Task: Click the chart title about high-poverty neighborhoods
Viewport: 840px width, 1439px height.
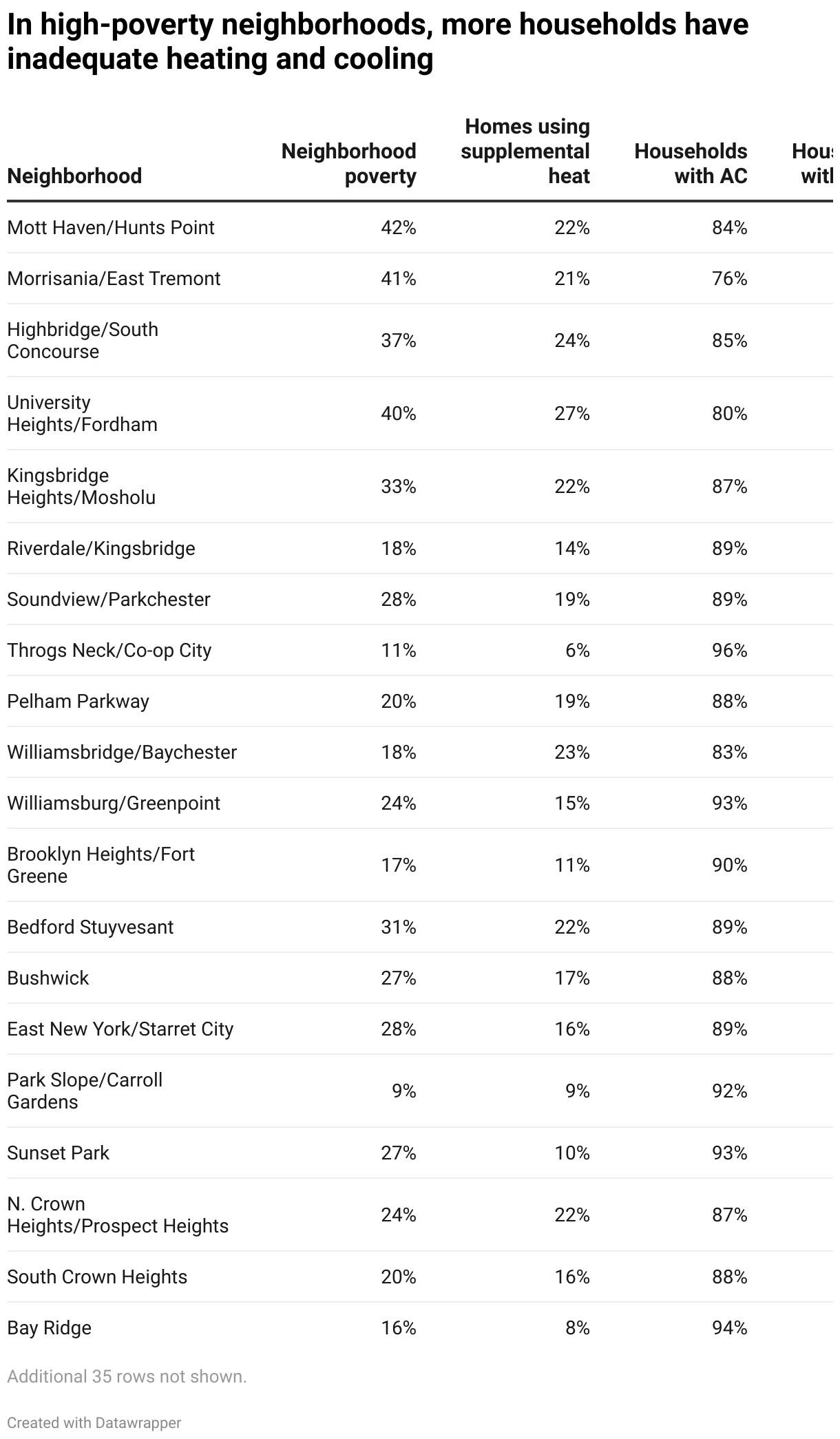Action: (x=377, y=42)
